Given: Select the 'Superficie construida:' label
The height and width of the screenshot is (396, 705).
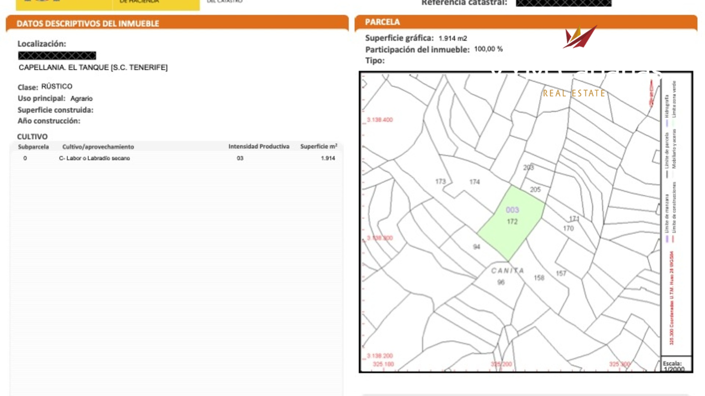Looking at the screenshot, I should (55, 110).
